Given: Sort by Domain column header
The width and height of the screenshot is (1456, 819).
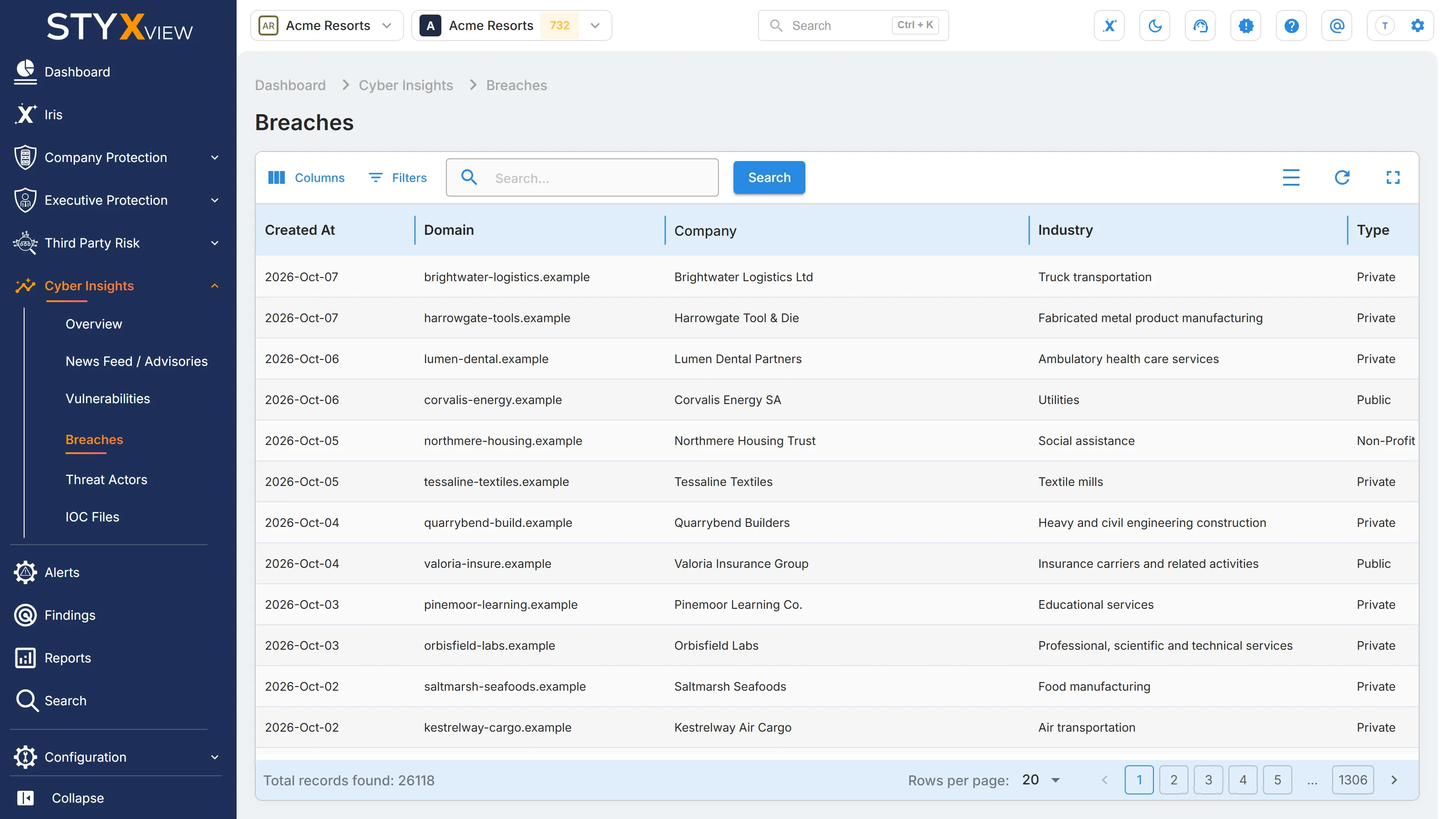Looking at the screenshot, I should click(449, 230).
